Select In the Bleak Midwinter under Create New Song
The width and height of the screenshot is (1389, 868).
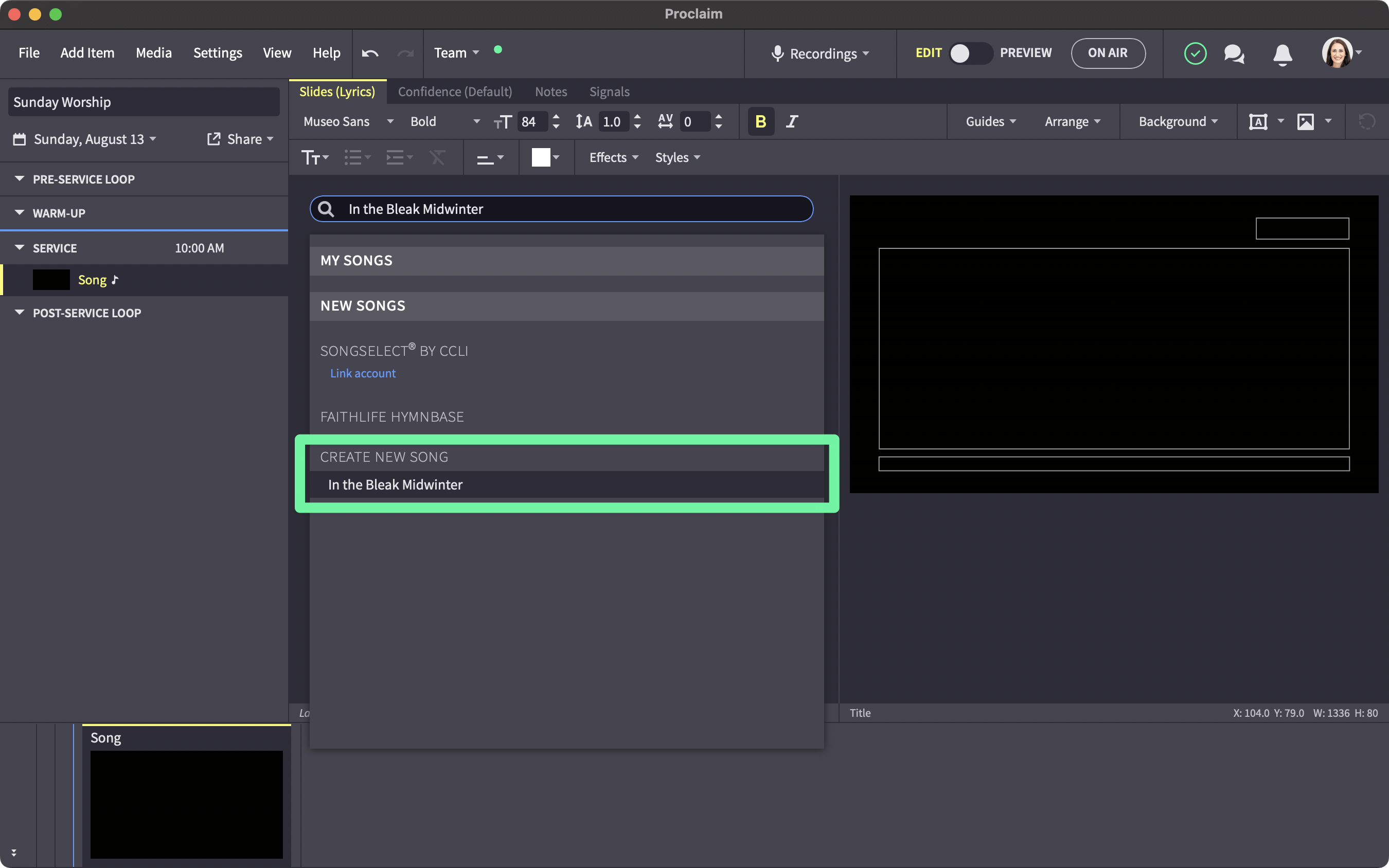coord(566,484)
